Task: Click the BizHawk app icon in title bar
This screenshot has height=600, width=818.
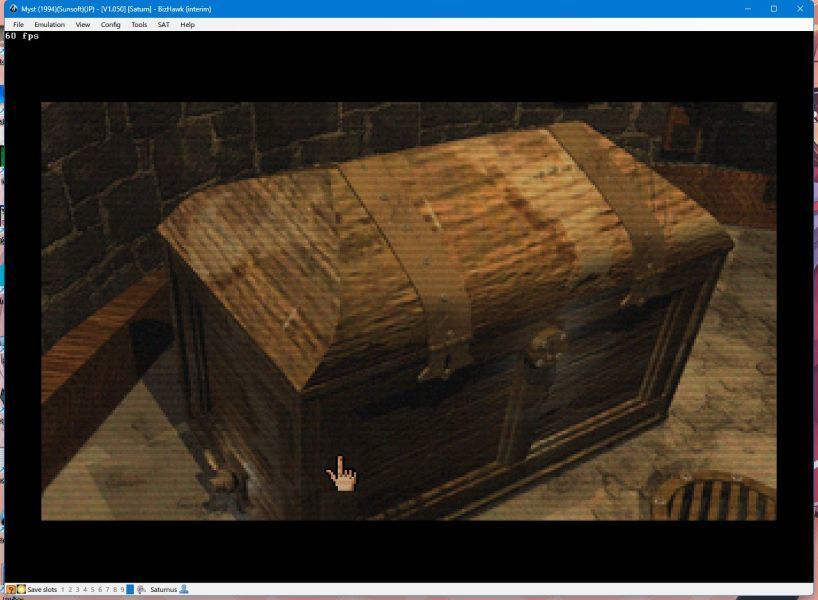Action: click(x=14, y=9)
